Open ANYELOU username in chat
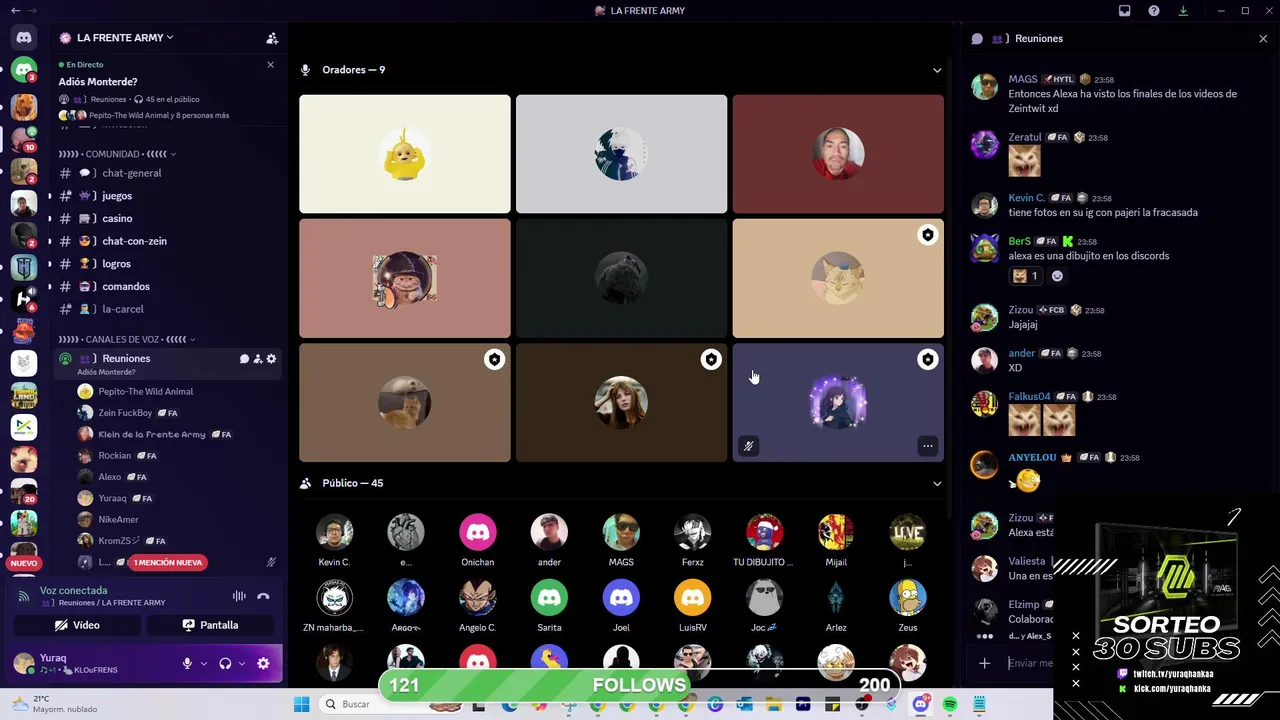This screenshot has height=720, width=1280. (x=1032, y=457)
